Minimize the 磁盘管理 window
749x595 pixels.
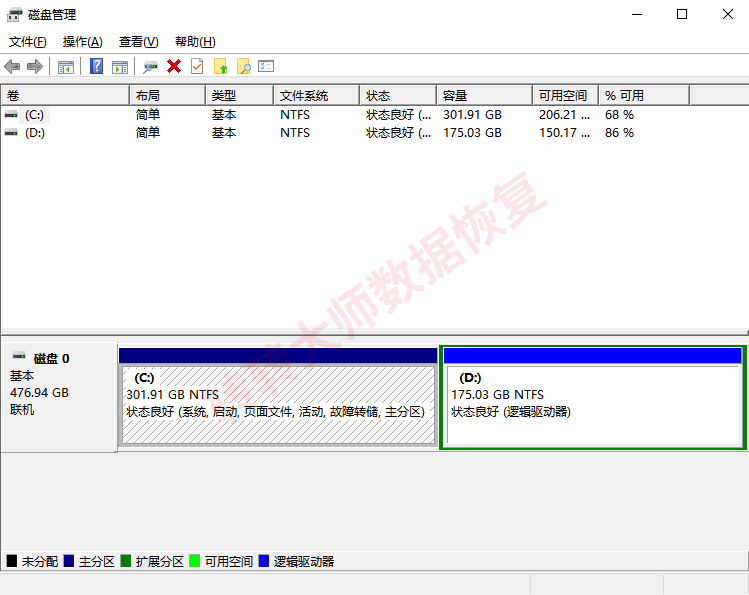(x=637, y=14)
